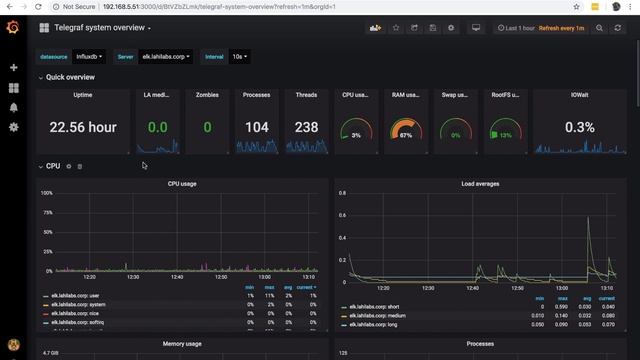Open dashboard settings gear in toolbar
This screenshot has height=360, width=640.
click(451, 28)
